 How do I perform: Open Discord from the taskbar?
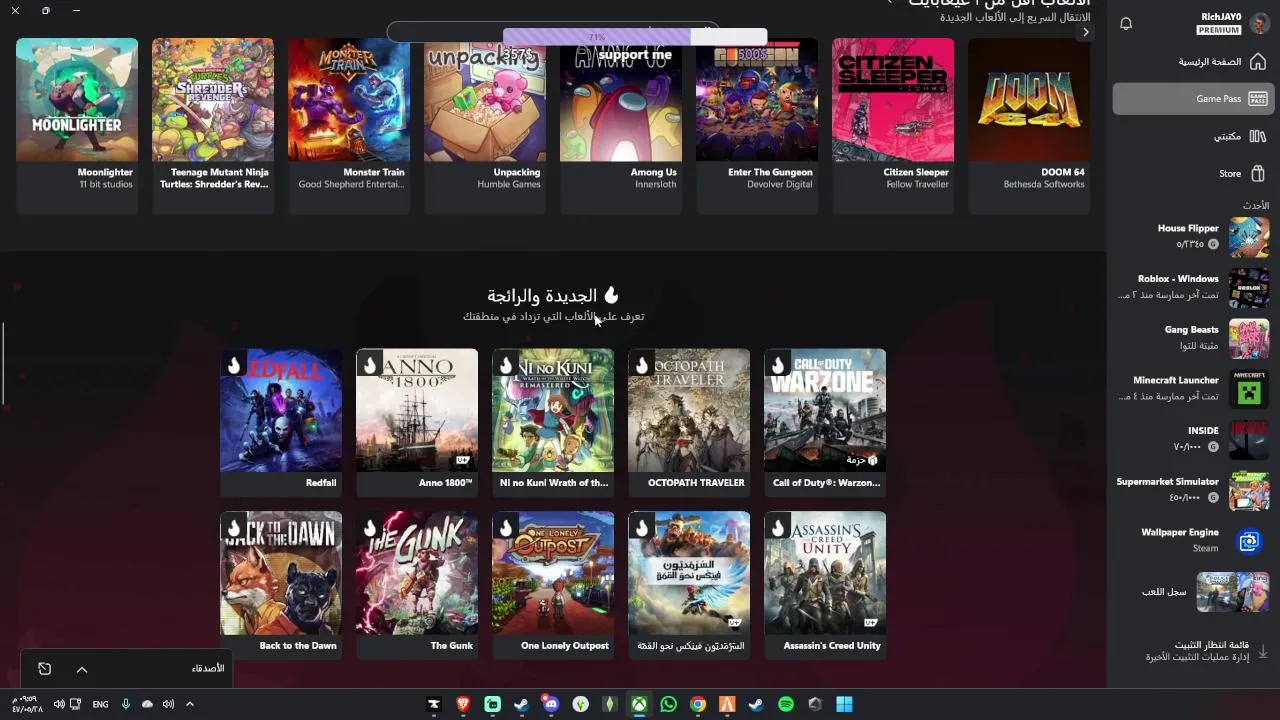coord(551,704)
